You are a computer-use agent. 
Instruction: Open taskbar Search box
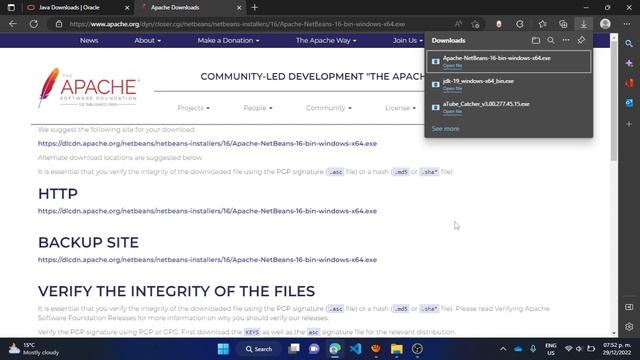pyautogui.click(x=259, y=349)
